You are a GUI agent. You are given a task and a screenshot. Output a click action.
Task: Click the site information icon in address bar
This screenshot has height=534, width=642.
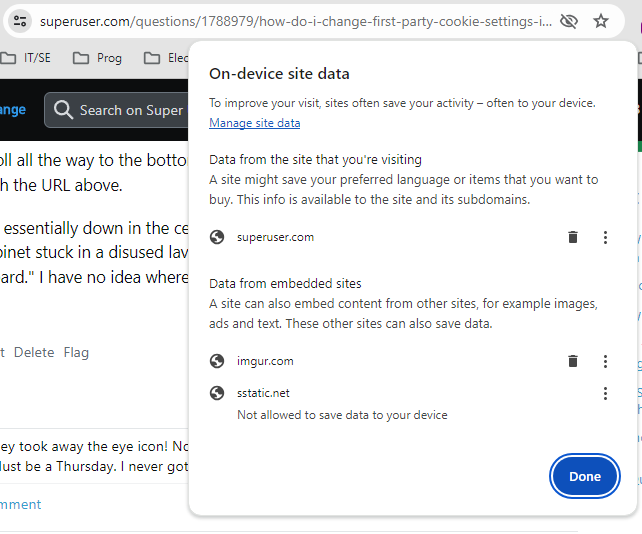[x=20, y=21]
